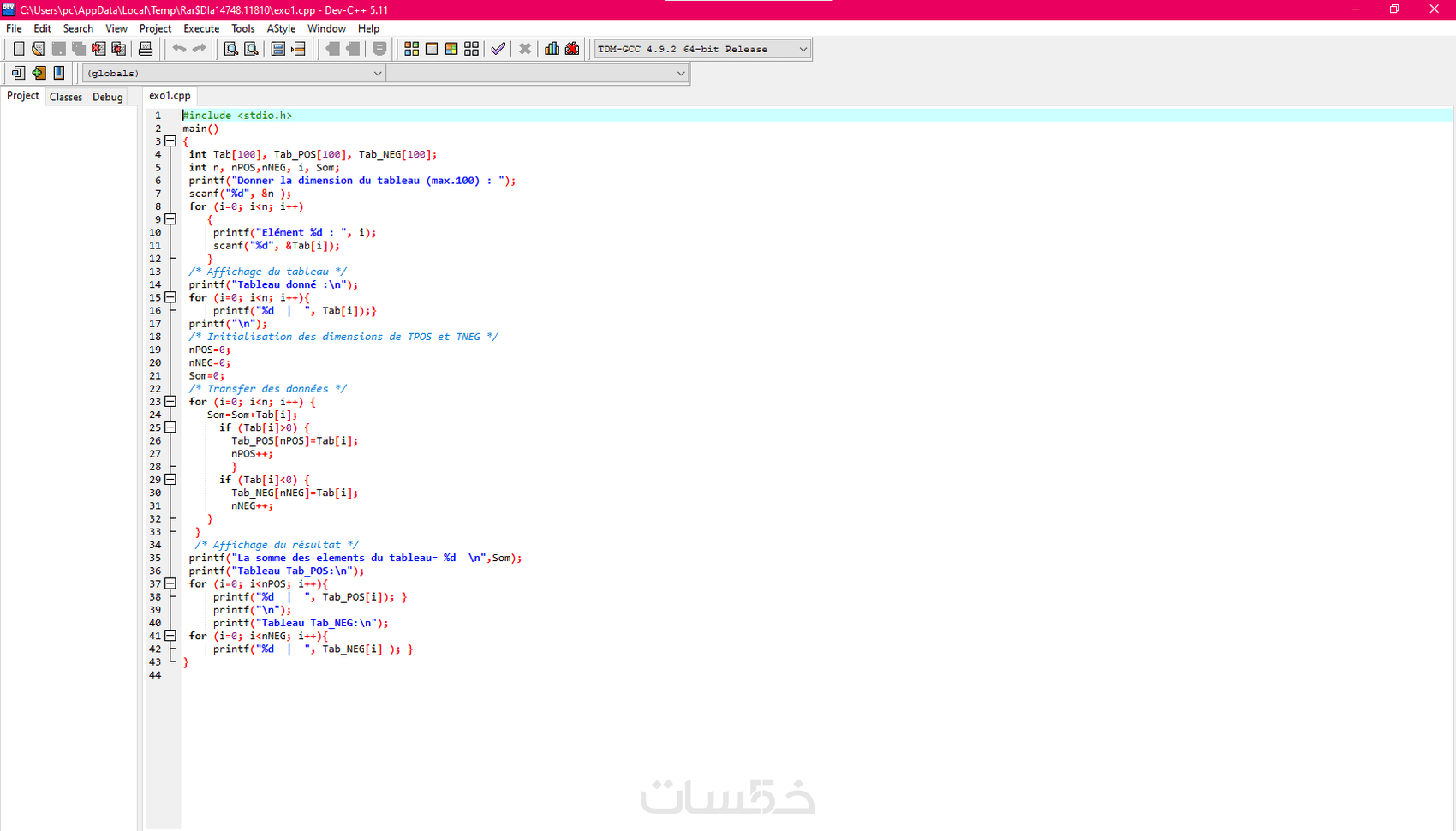Open the Find dialog from the toolbar

coord(230,49)
